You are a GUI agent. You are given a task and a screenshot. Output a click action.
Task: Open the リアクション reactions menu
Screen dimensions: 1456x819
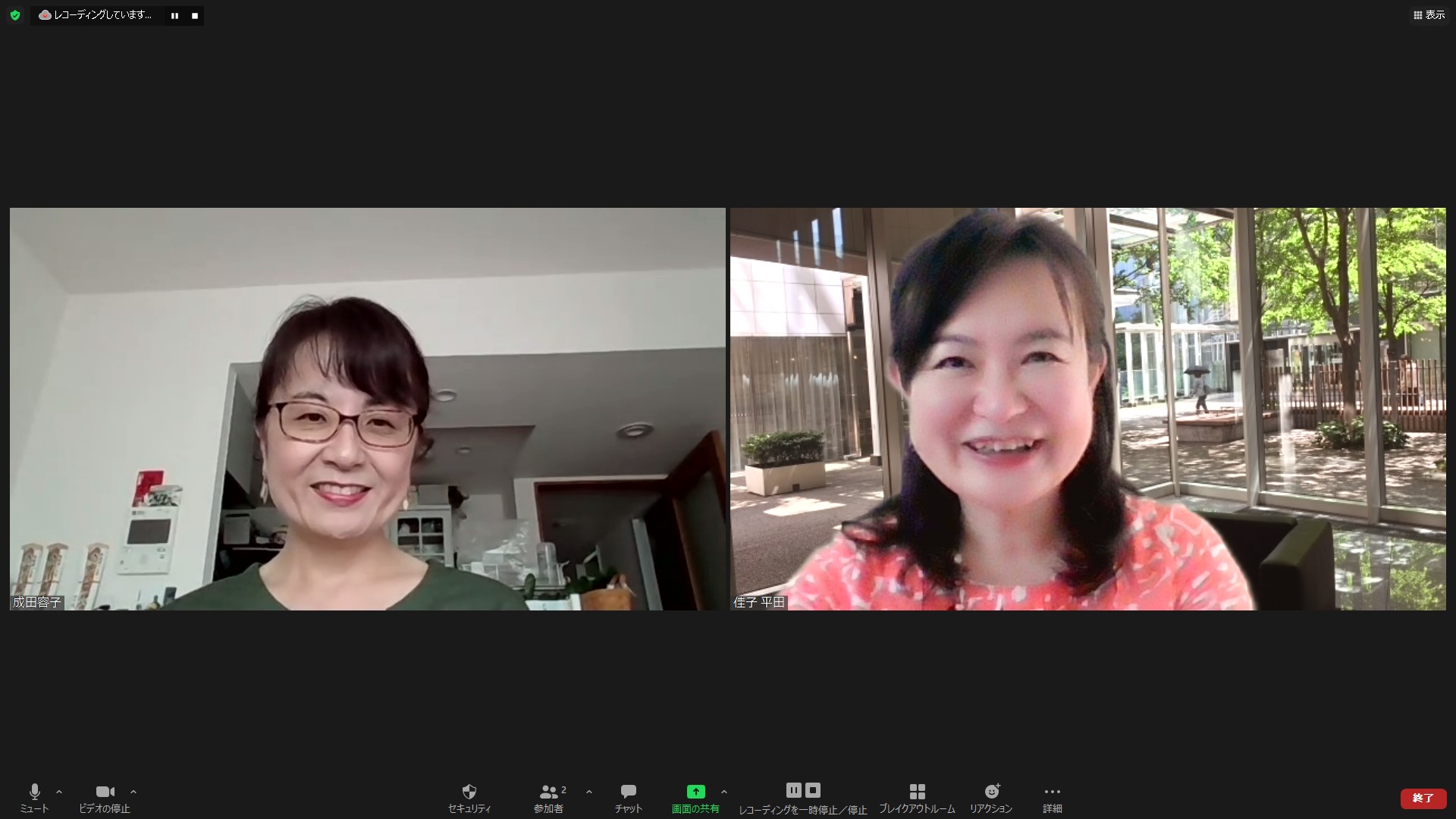tap(991, 798)
